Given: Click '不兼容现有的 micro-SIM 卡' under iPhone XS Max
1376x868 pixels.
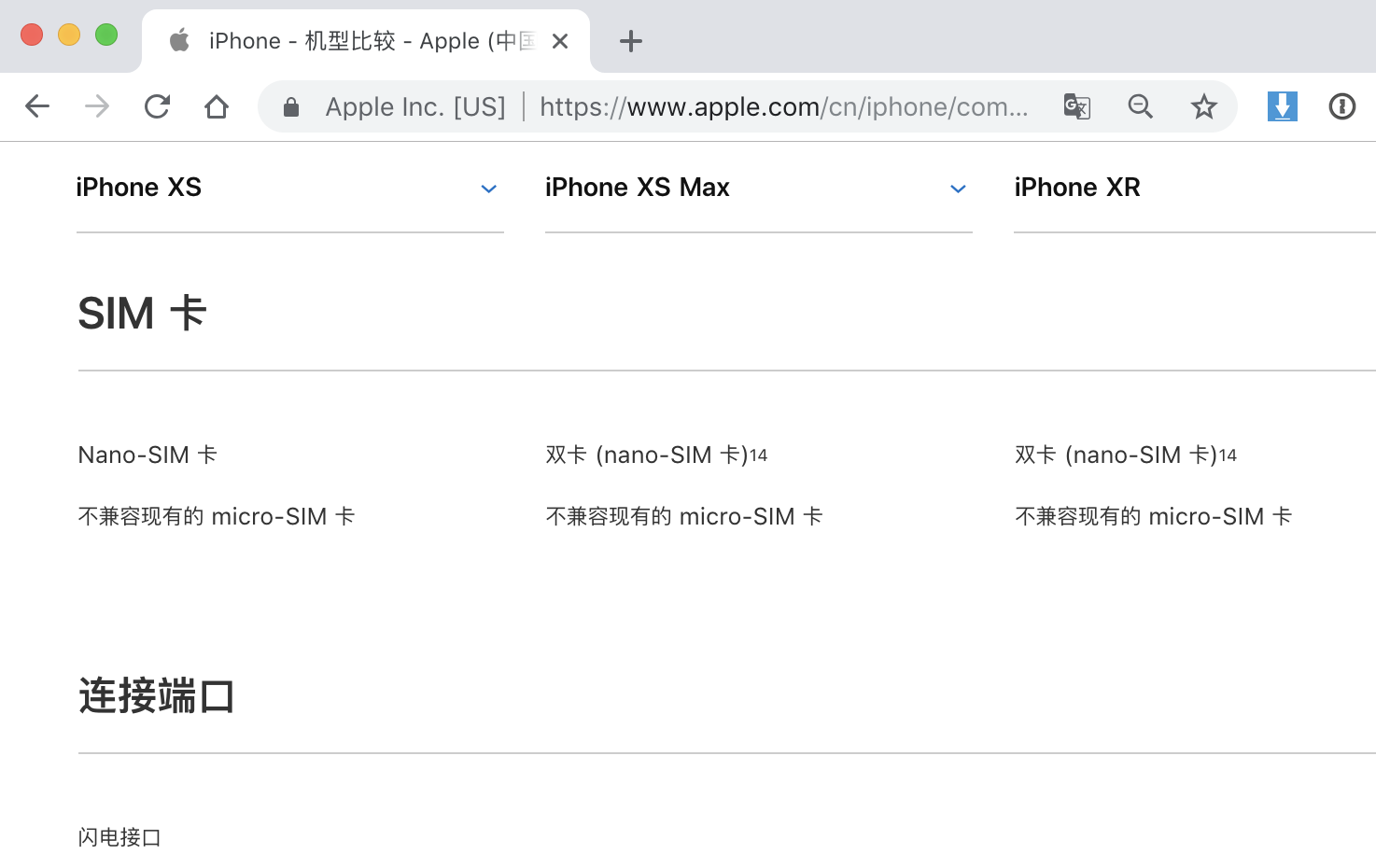Looking at the screenshot, I should pyautogui.click(x=684, y=517).
